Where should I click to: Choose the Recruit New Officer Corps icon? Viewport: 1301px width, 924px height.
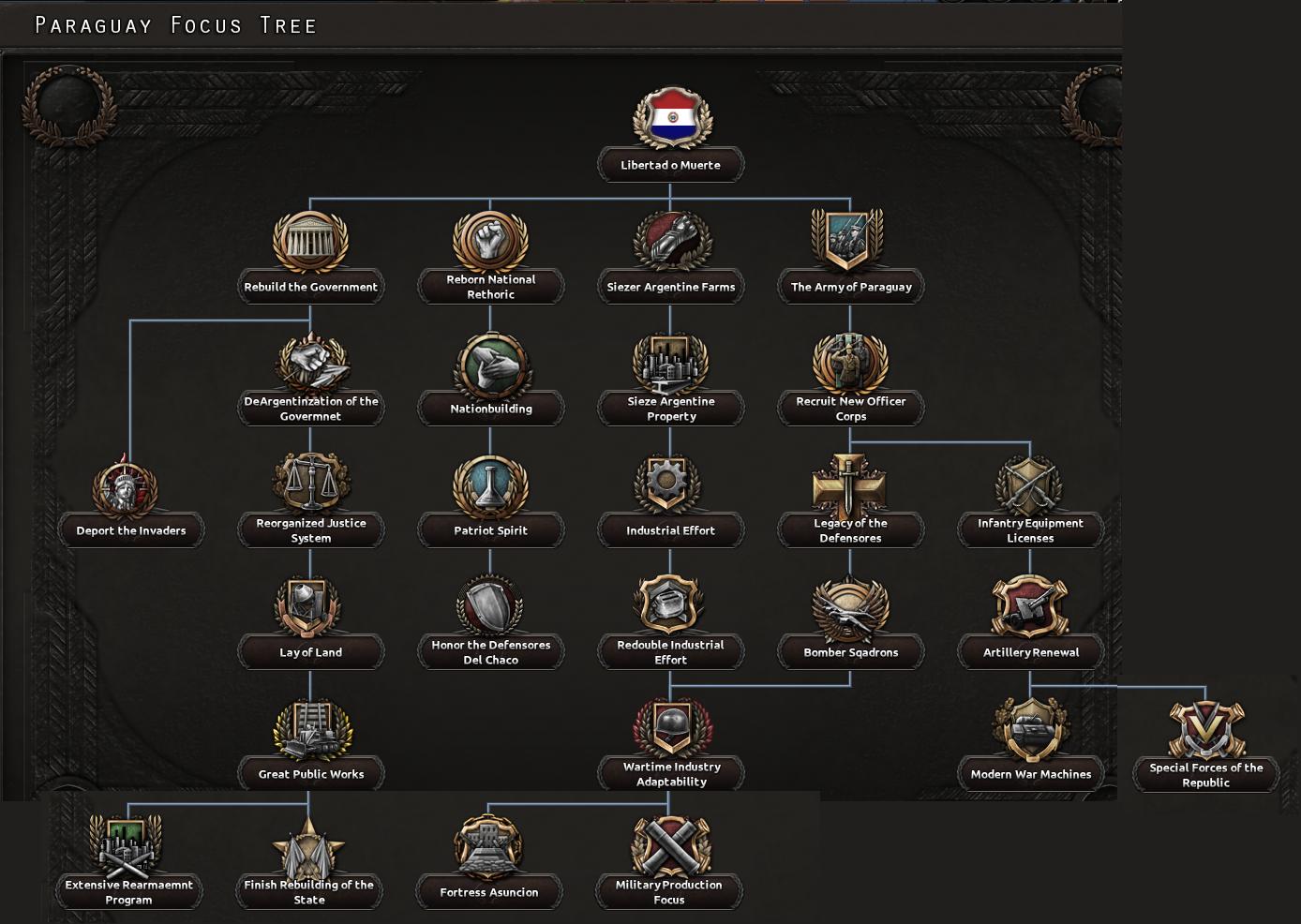tap(850, 363)
